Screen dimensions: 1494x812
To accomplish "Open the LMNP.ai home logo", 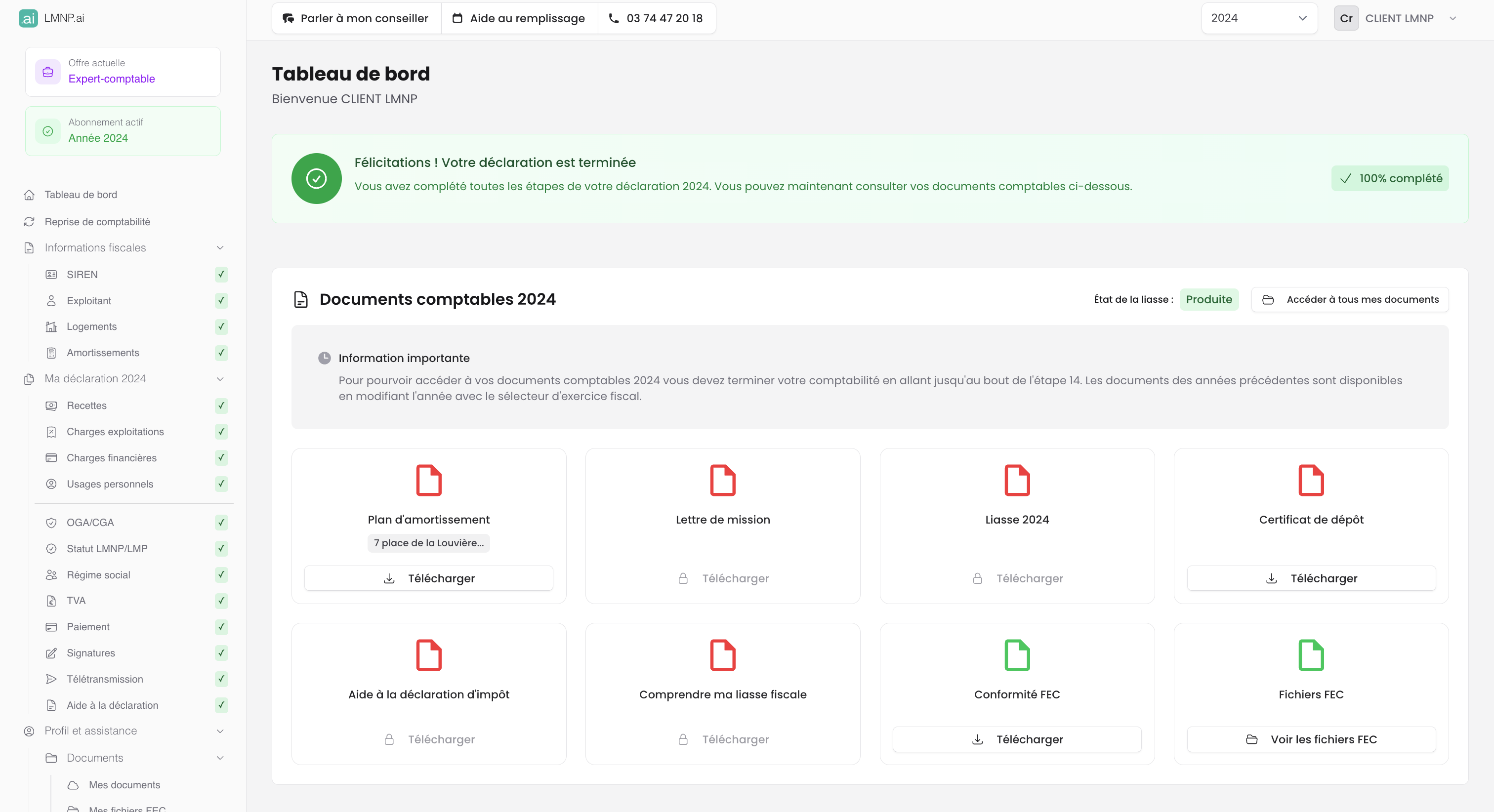I will click(51, 17).
